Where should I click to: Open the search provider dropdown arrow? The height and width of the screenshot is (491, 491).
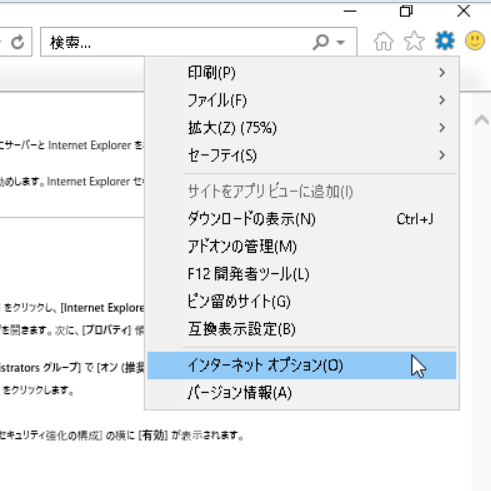[341, 43]
